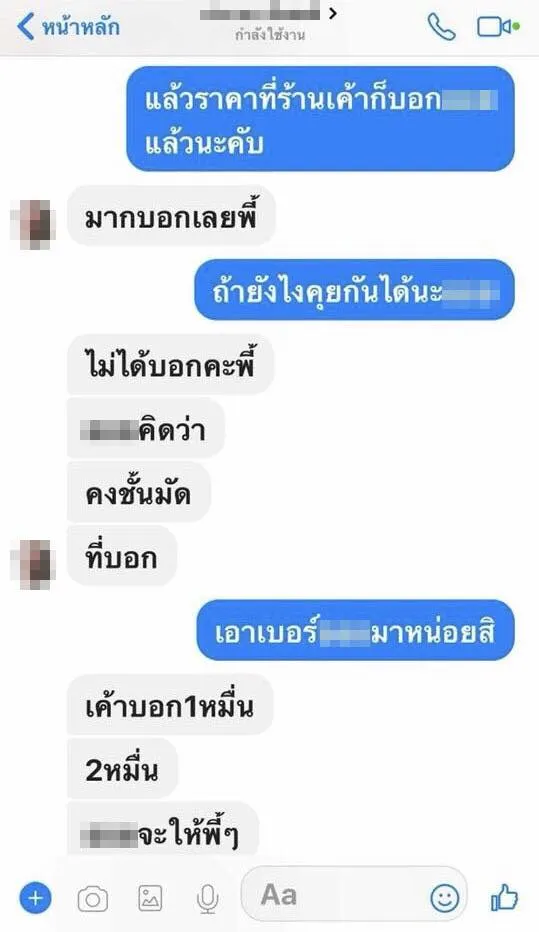Open sender's avatar next to ที่บอก
Viewport: 539px width, 932px height.
coord(33,565)
